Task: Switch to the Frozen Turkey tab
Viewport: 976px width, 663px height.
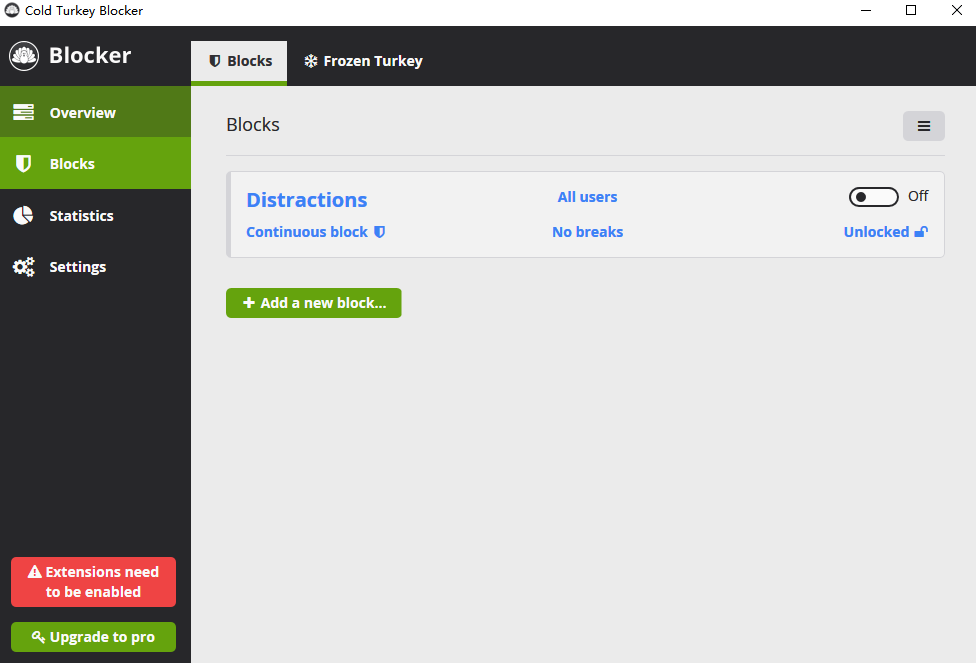Action: pos(363,62)
